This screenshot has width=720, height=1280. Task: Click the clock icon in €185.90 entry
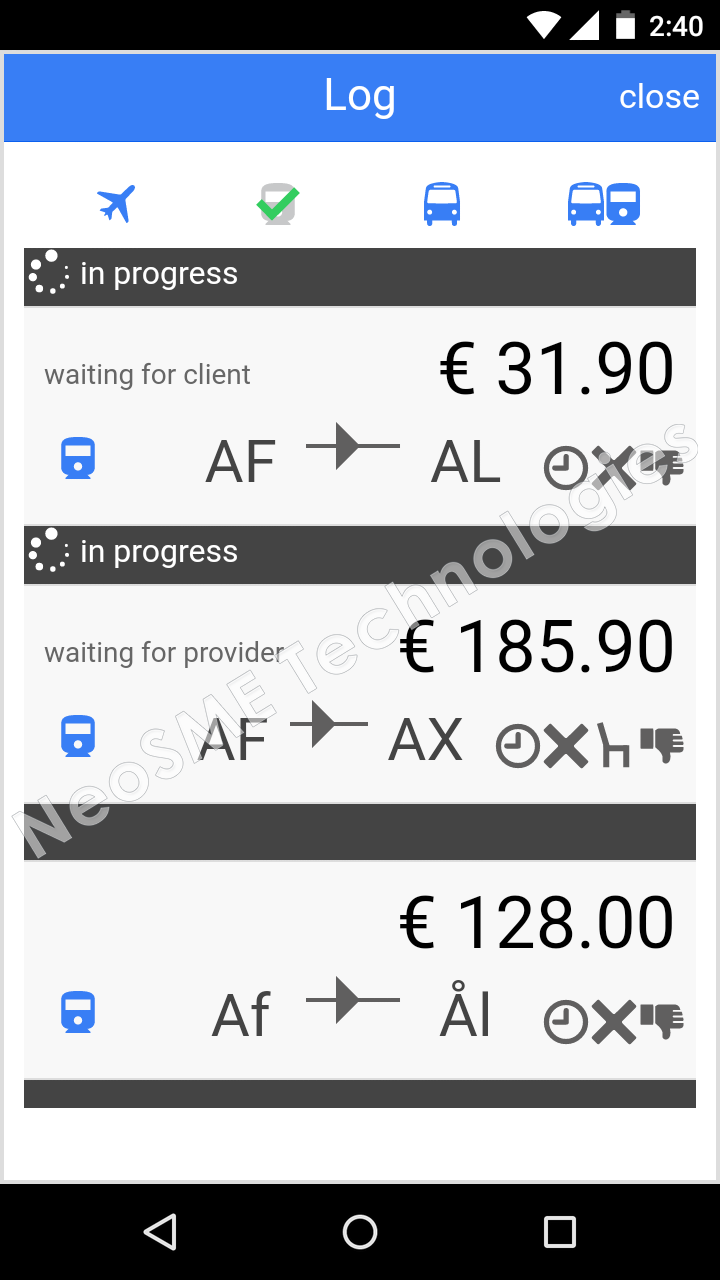518,746
